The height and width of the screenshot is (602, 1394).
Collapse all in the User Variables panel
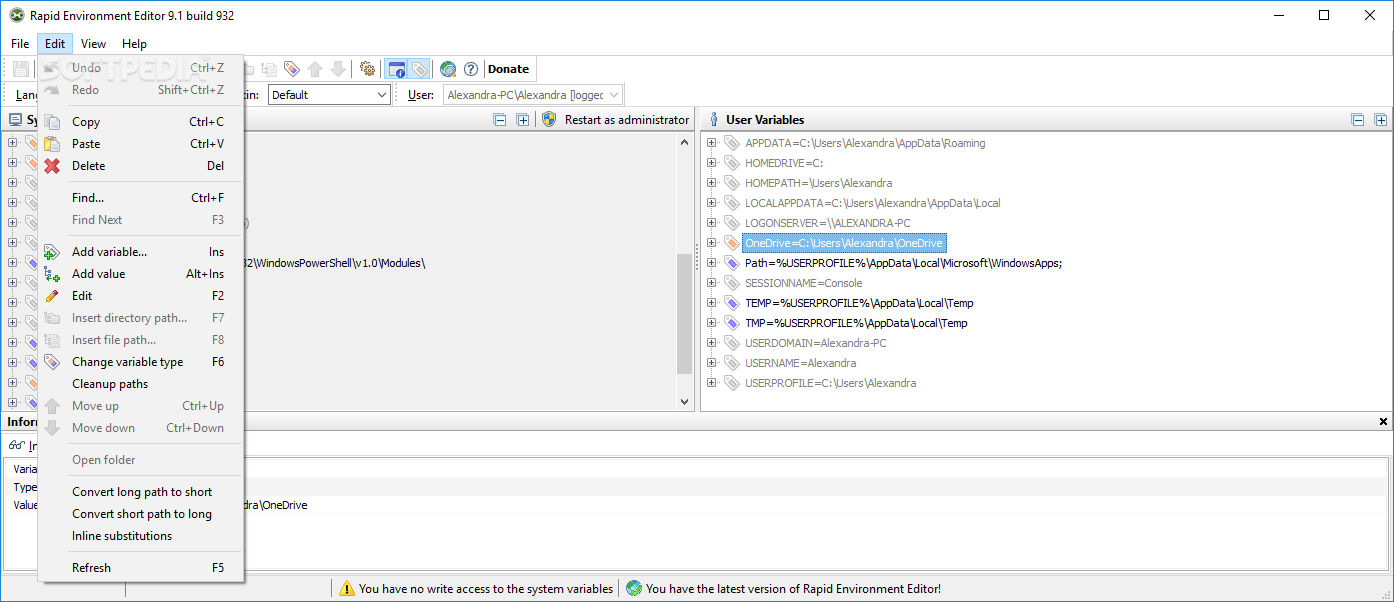[x=1358, y=120]
